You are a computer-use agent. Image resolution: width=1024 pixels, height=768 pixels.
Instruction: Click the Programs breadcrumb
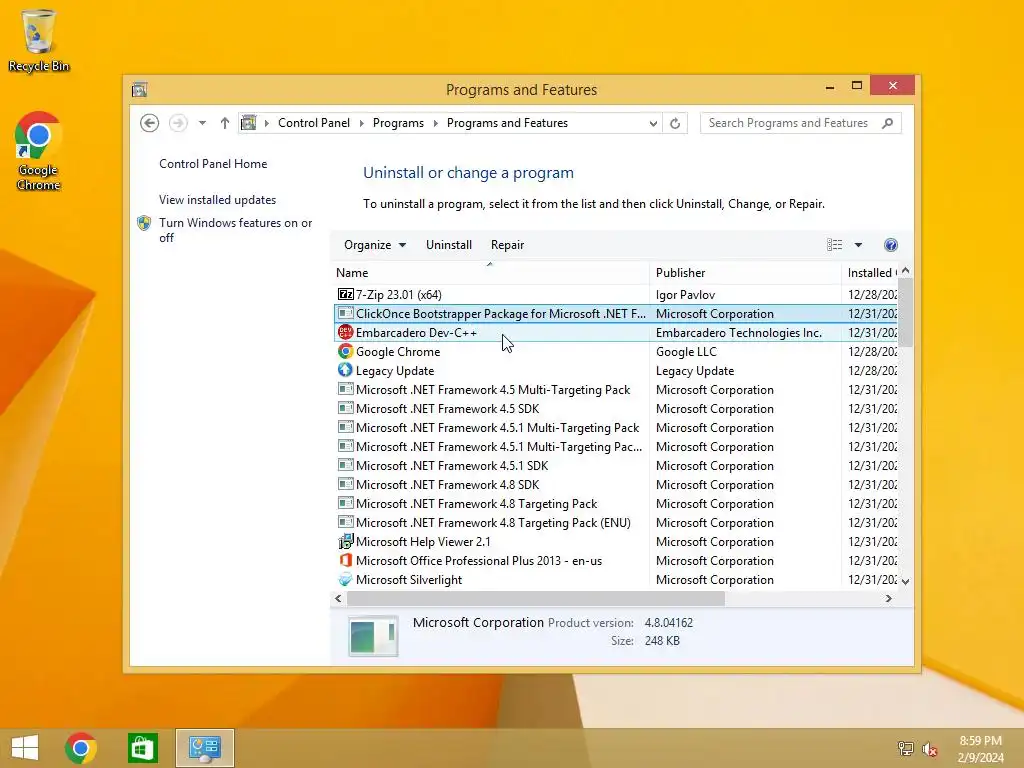click(398, 123)
